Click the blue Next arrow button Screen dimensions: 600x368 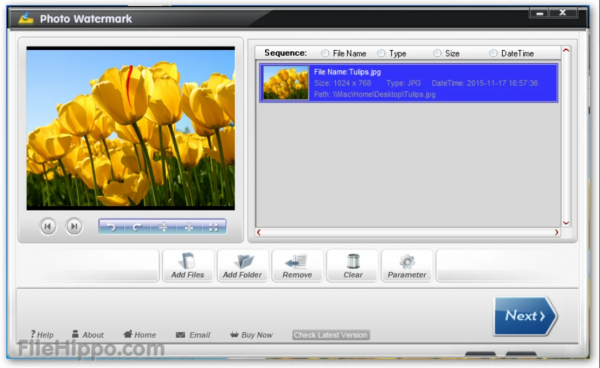coord(525,316)
